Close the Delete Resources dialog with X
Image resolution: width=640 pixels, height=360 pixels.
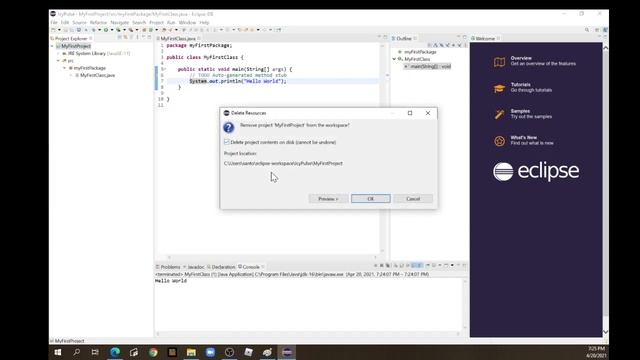428,113
